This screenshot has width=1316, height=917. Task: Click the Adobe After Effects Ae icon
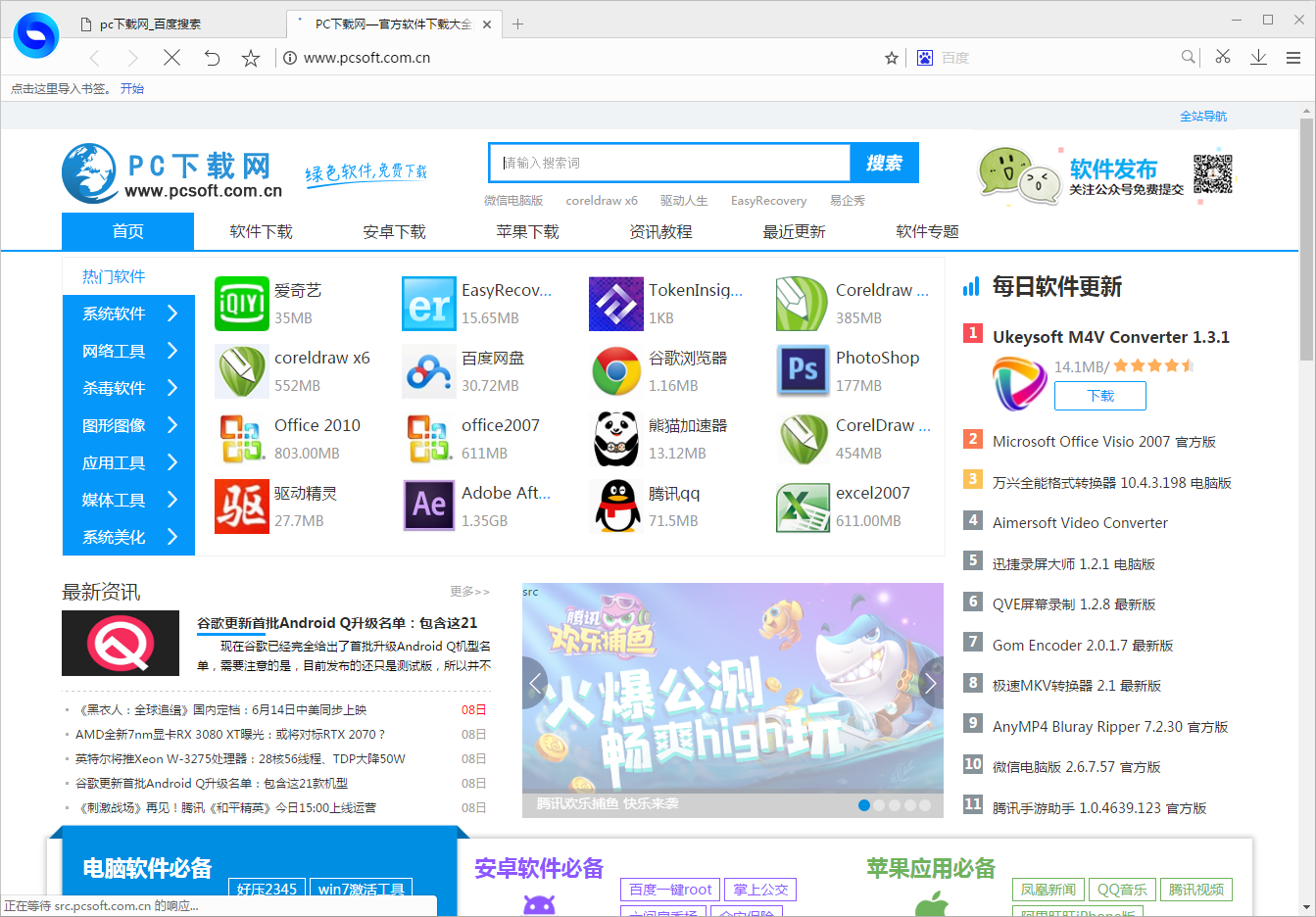pyautogui.click(x=429, y=507)
